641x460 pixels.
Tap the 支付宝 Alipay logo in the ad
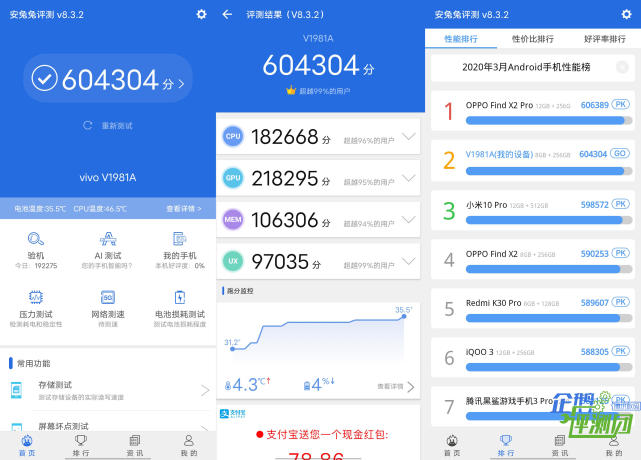point(233,414)
